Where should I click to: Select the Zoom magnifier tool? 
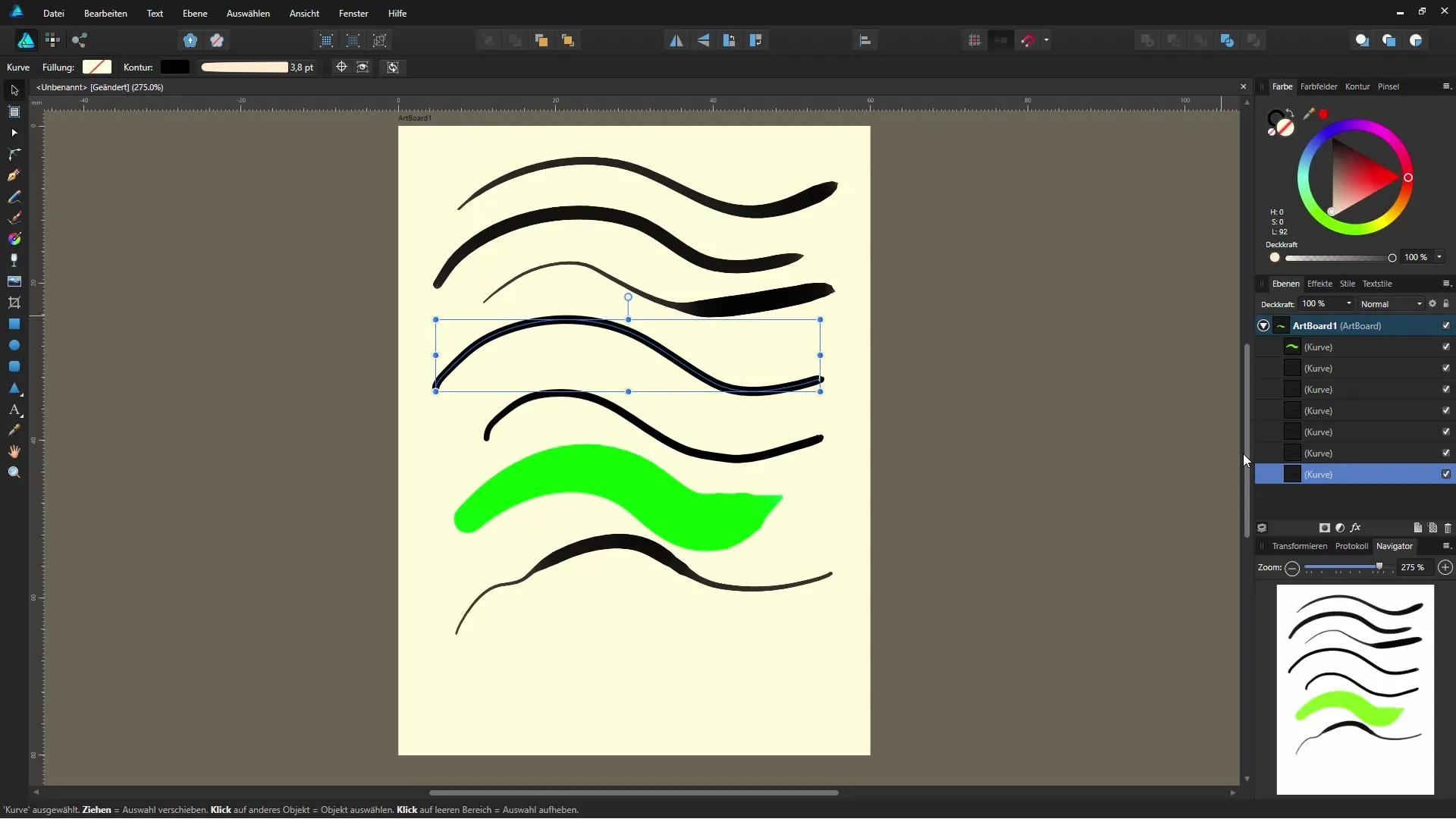point(14,472)
